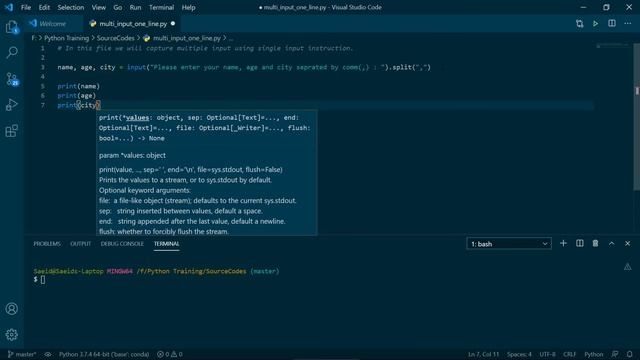Open the Source Control view icon
The height and width of the screenshot is (360, 640).
click(12, 79)
